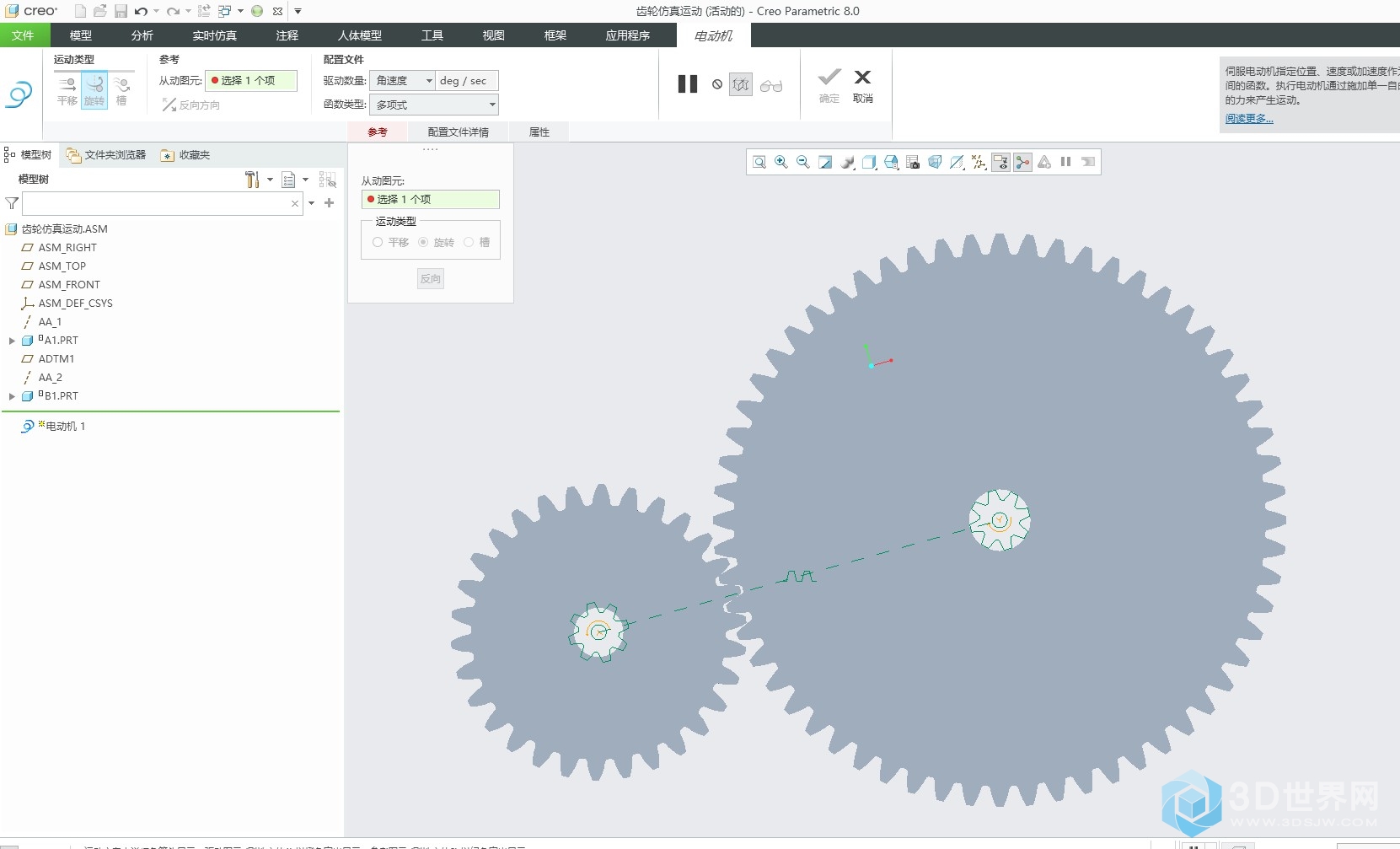Open the 文件 menu
The image size is (1400, 849).
(24, 35)
